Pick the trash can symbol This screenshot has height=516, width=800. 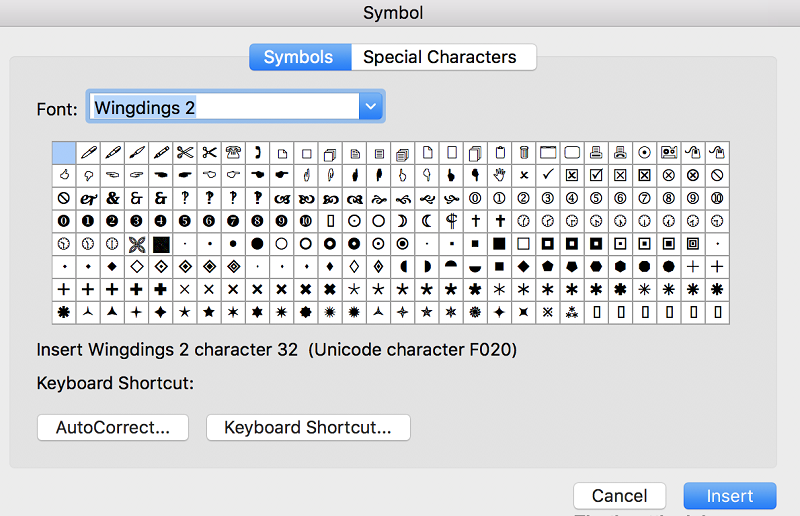pos(523,153)
